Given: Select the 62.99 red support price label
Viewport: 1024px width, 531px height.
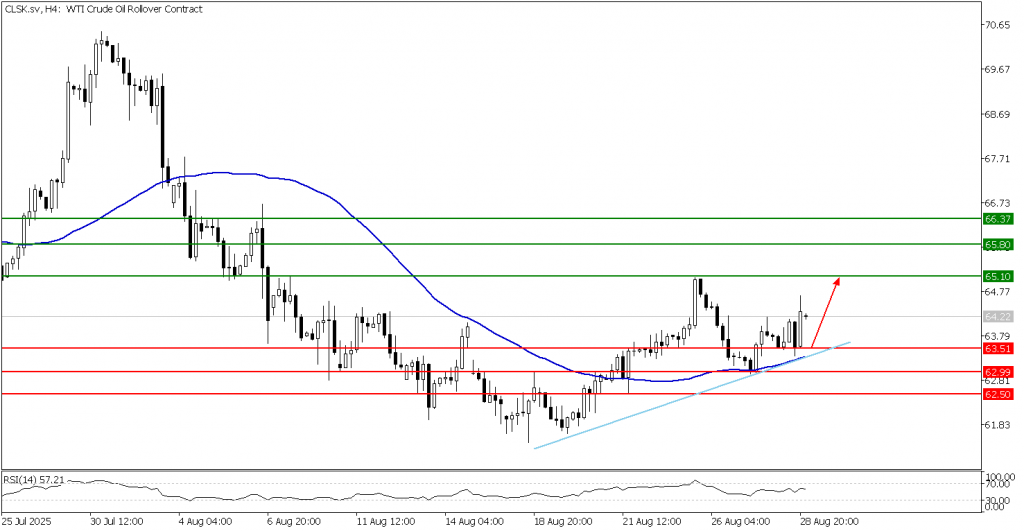Looking at the screenshot, I should pyautogui.click(x=998, y=372).
